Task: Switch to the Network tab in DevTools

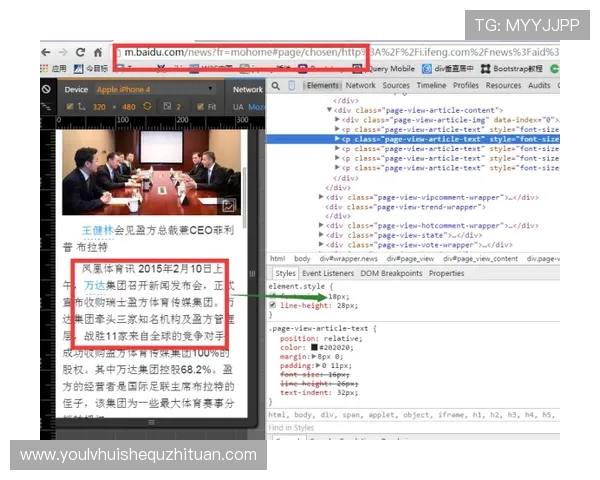Action: pos(360,87)
